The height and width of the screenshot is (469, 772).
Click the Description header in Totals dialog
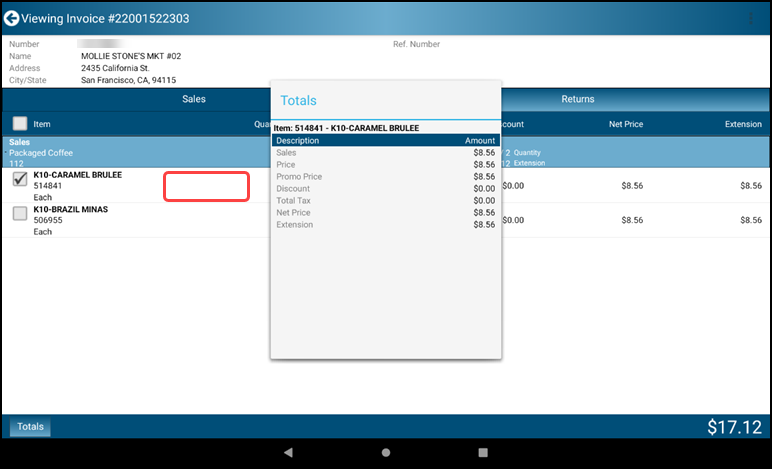coord(297,141)
